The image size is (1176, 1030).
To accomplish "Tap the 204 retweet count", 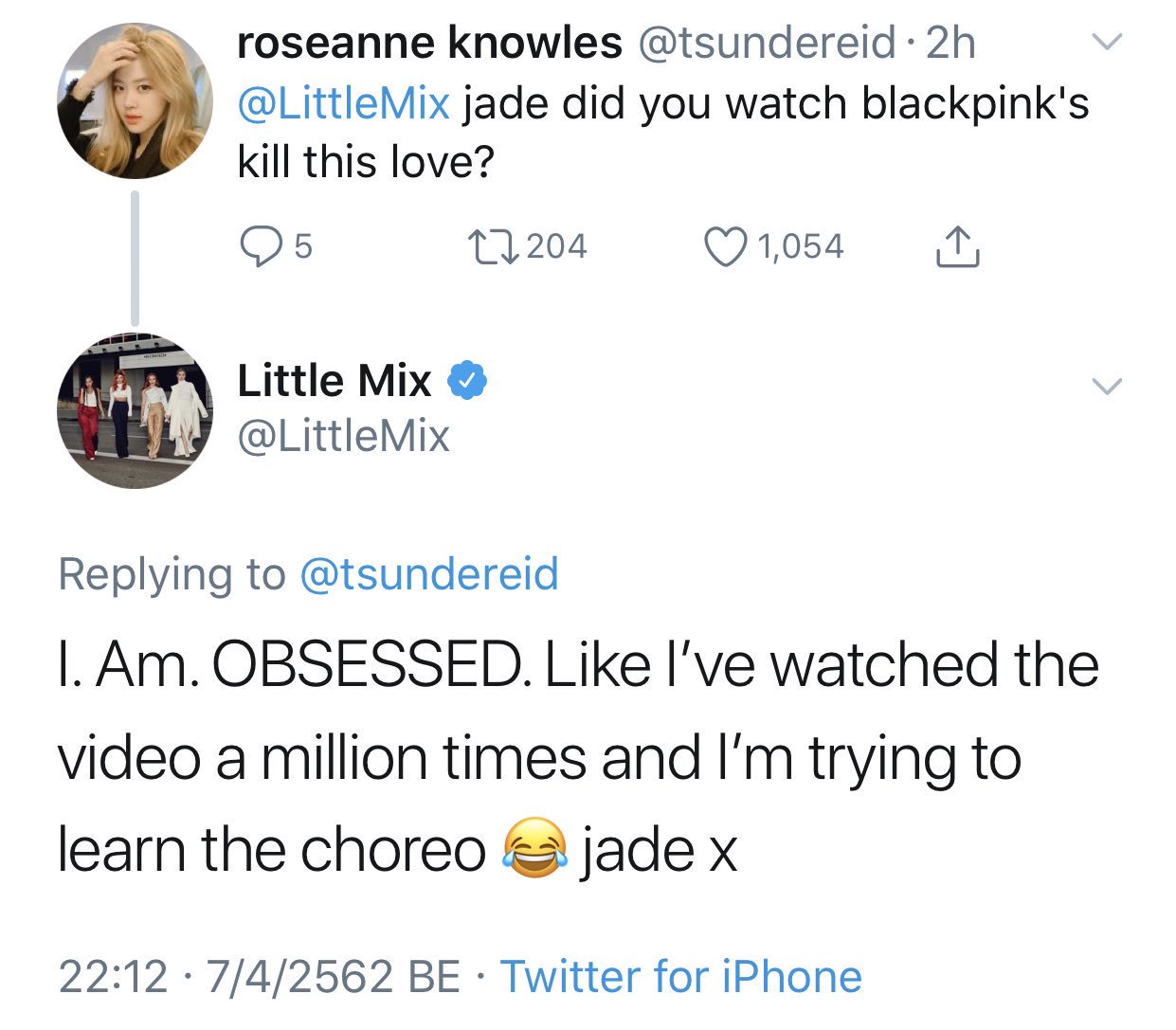I will pyautogui.click(x=556, y=246).
